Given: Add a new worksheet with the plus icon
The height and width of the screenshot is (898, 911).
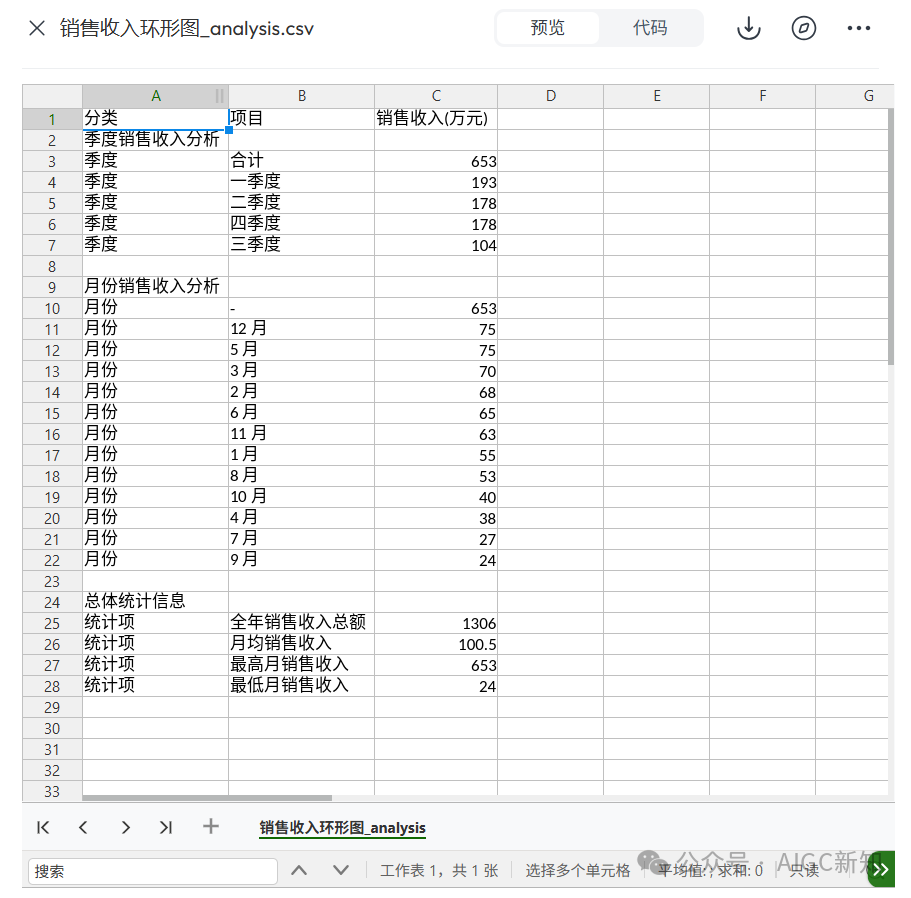Looking at the screenshot, I should (210, 827).
